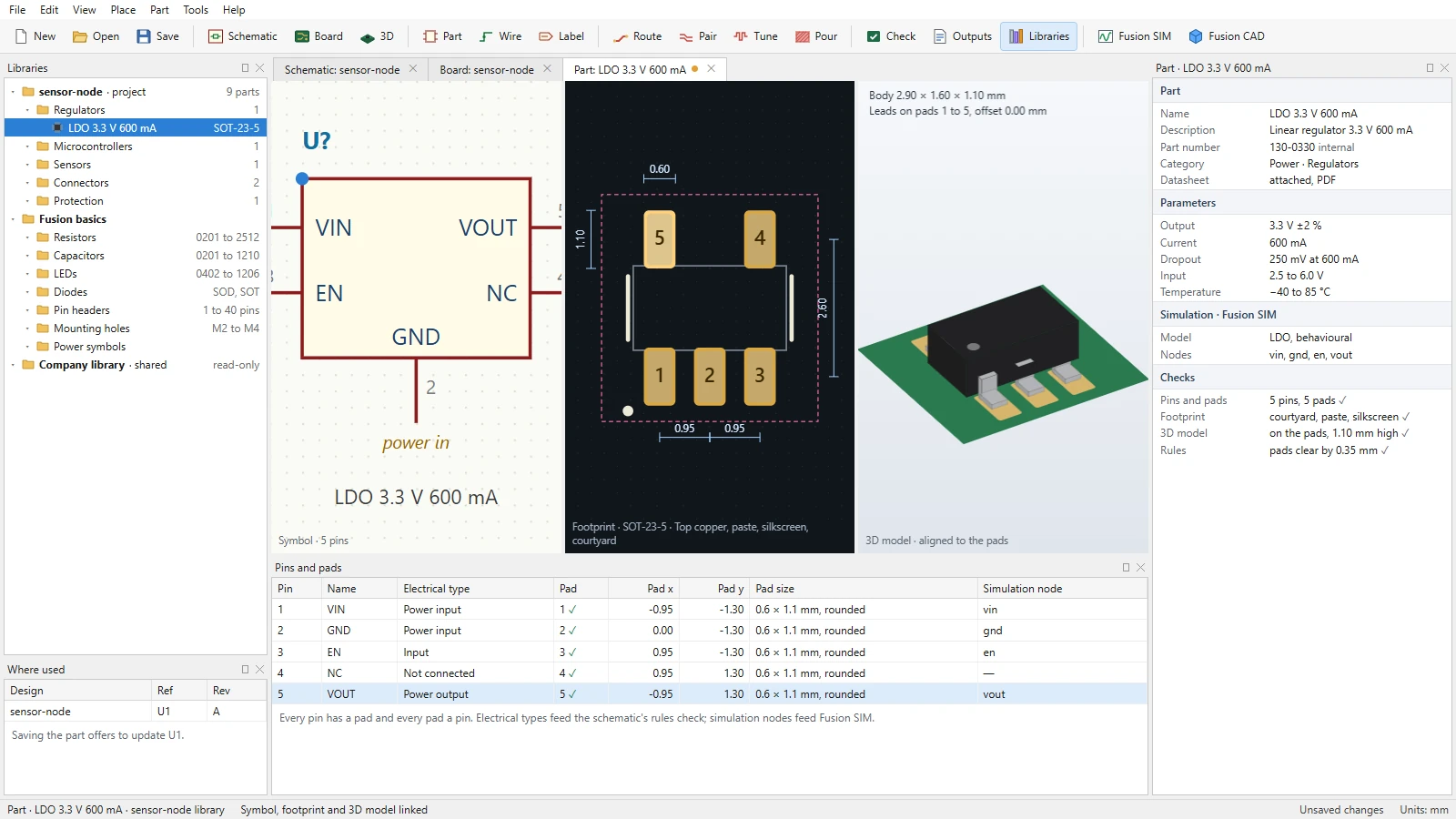Undock the Where used panel
This screenshot has width=1456, height=819.
click(245, 669)
